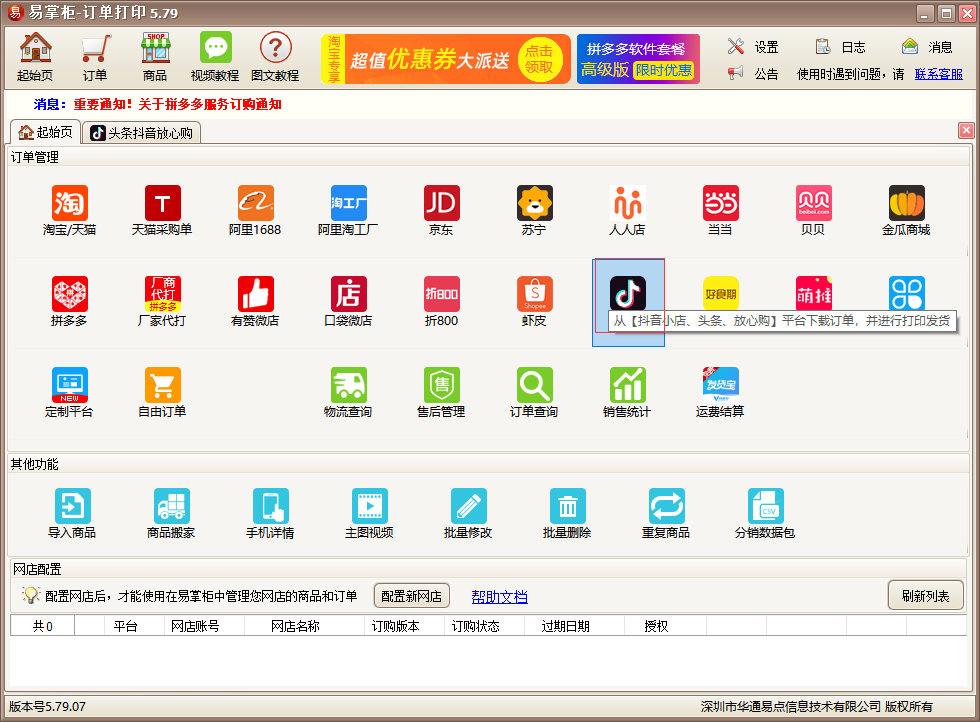Open 运费结算 freight settlement

pos(721,393)
